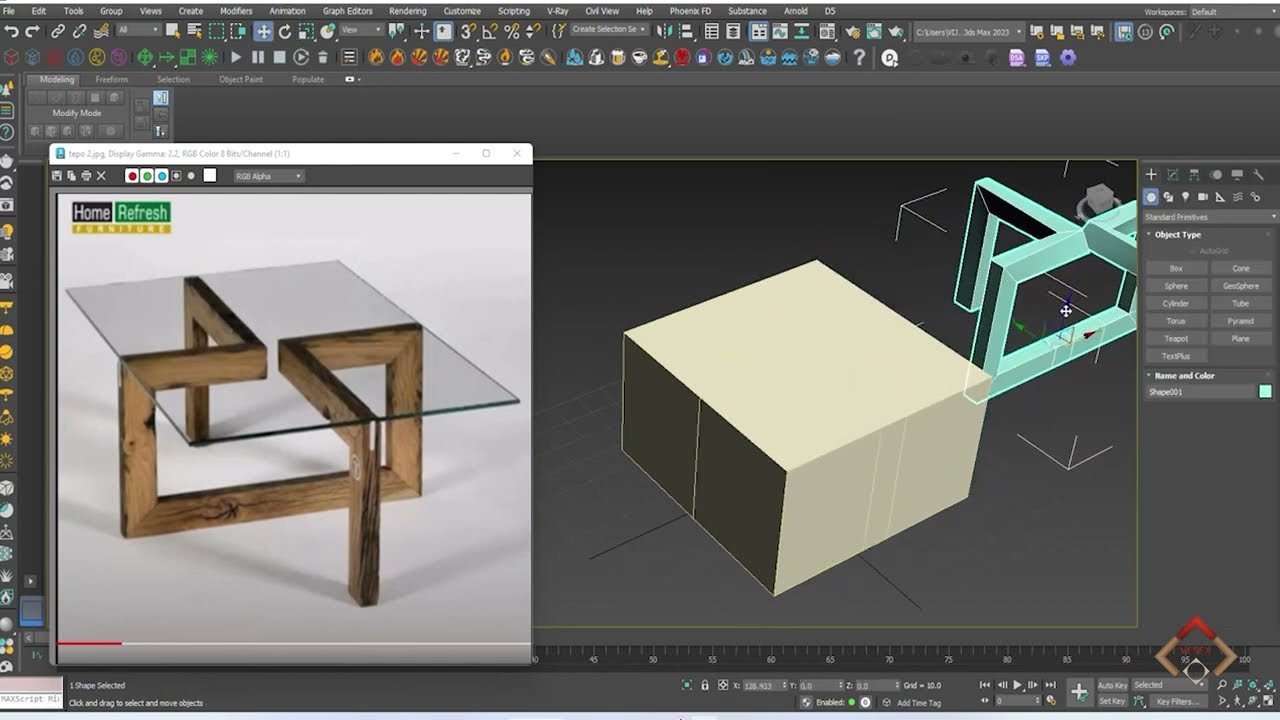Click the selection lock padlock icon
This screenshot has width=1280, height=720.
pos(705,685)
